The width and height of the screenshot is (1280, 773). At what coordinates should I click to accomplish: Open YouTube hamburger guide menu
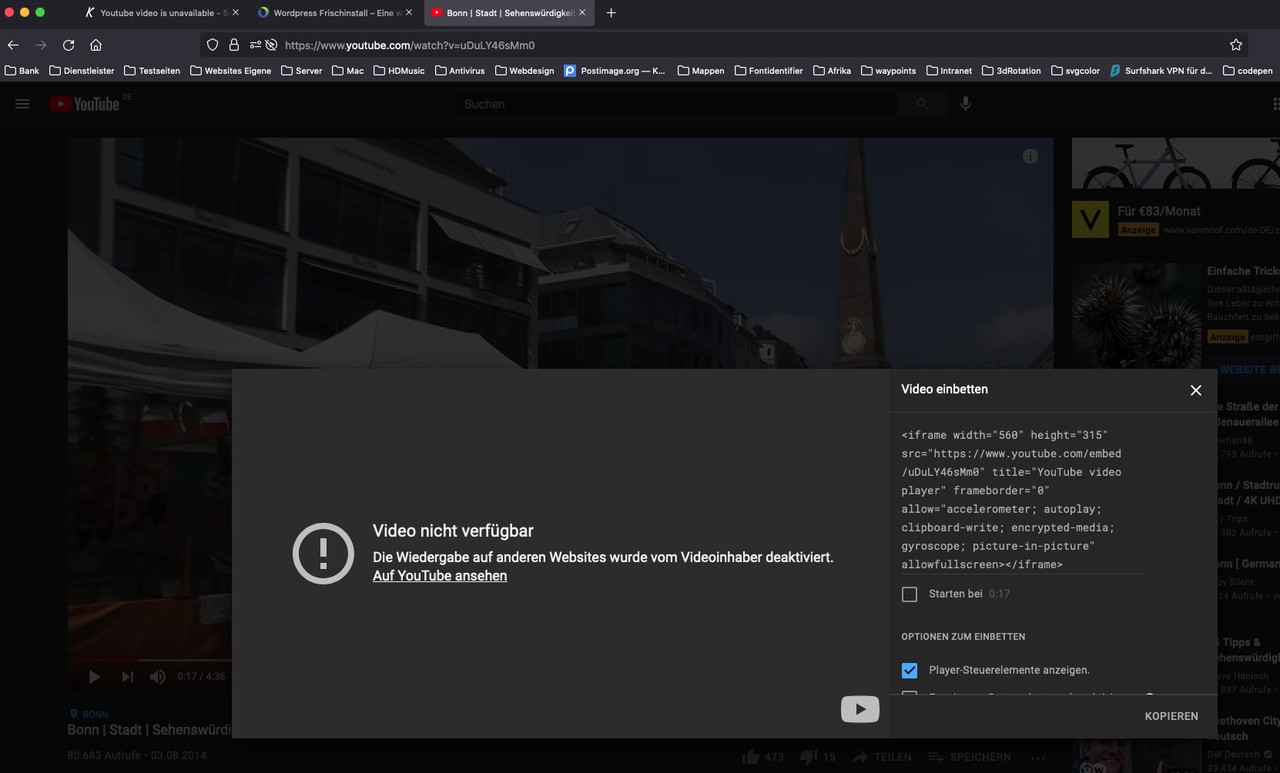(x=22, y=104)
